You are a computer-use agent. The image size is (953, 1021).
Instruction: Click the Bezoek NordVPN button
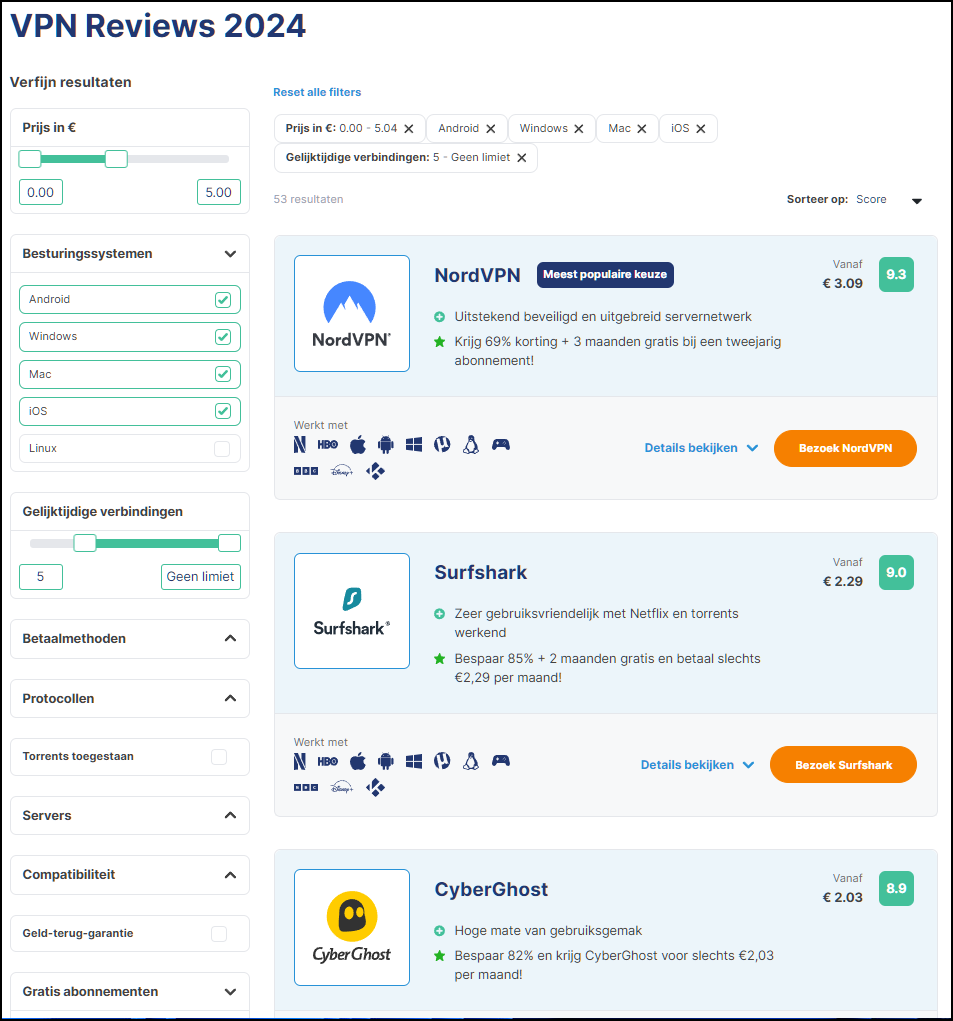845,449
